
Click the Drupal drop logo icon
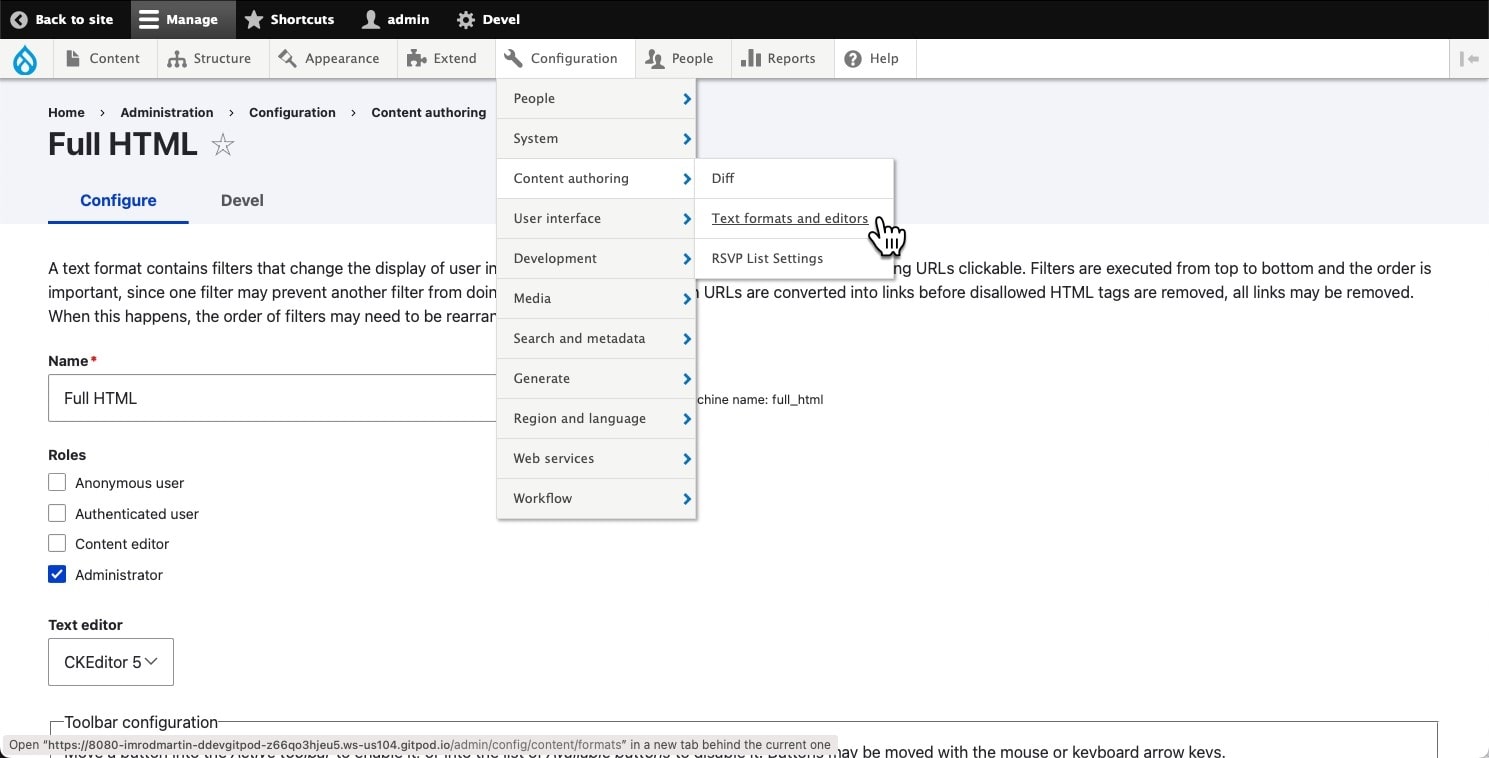coord(25,60)
